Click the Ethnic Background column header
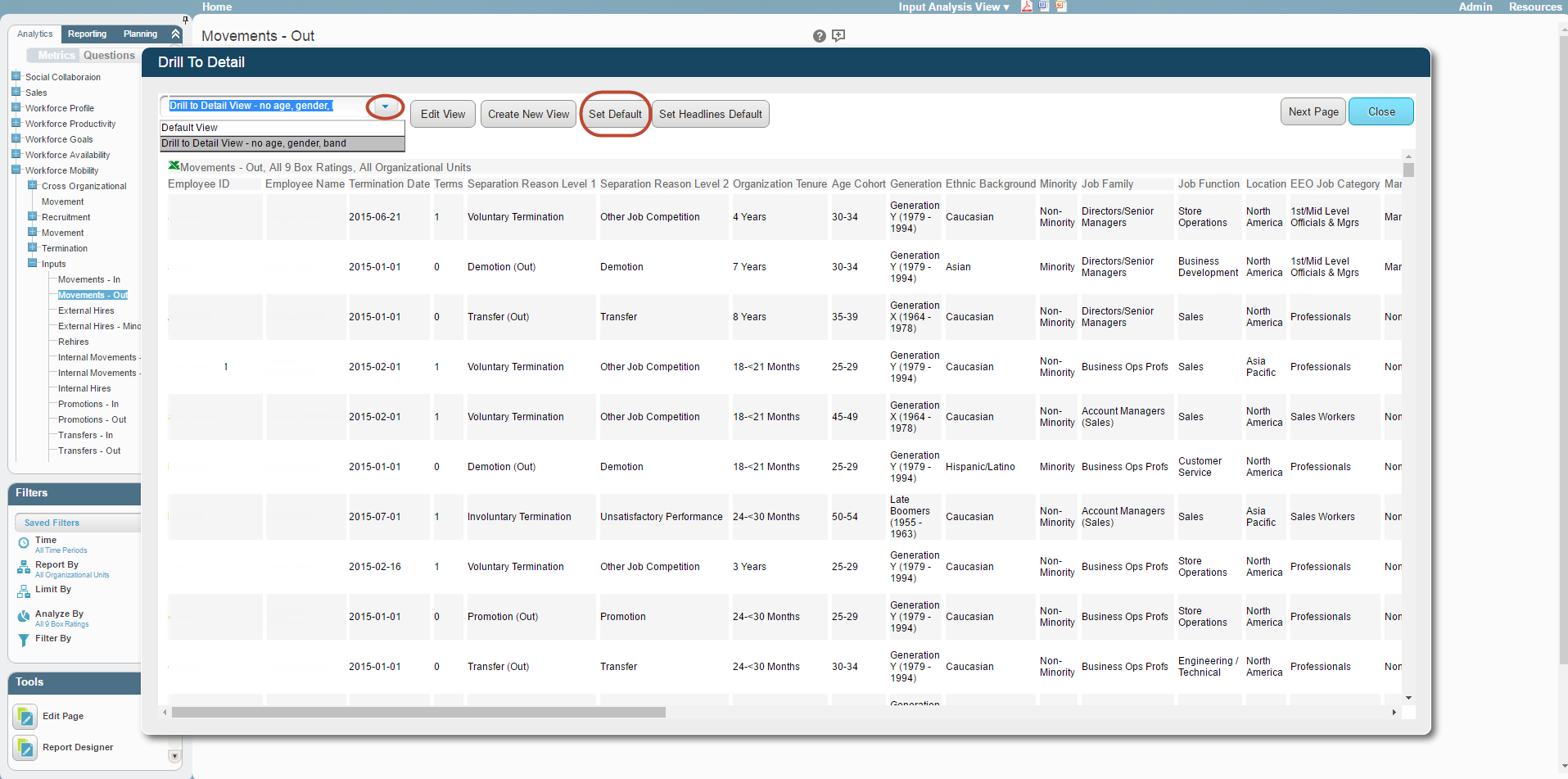This screenshot has height=779, width=1568. click(990, 183)
